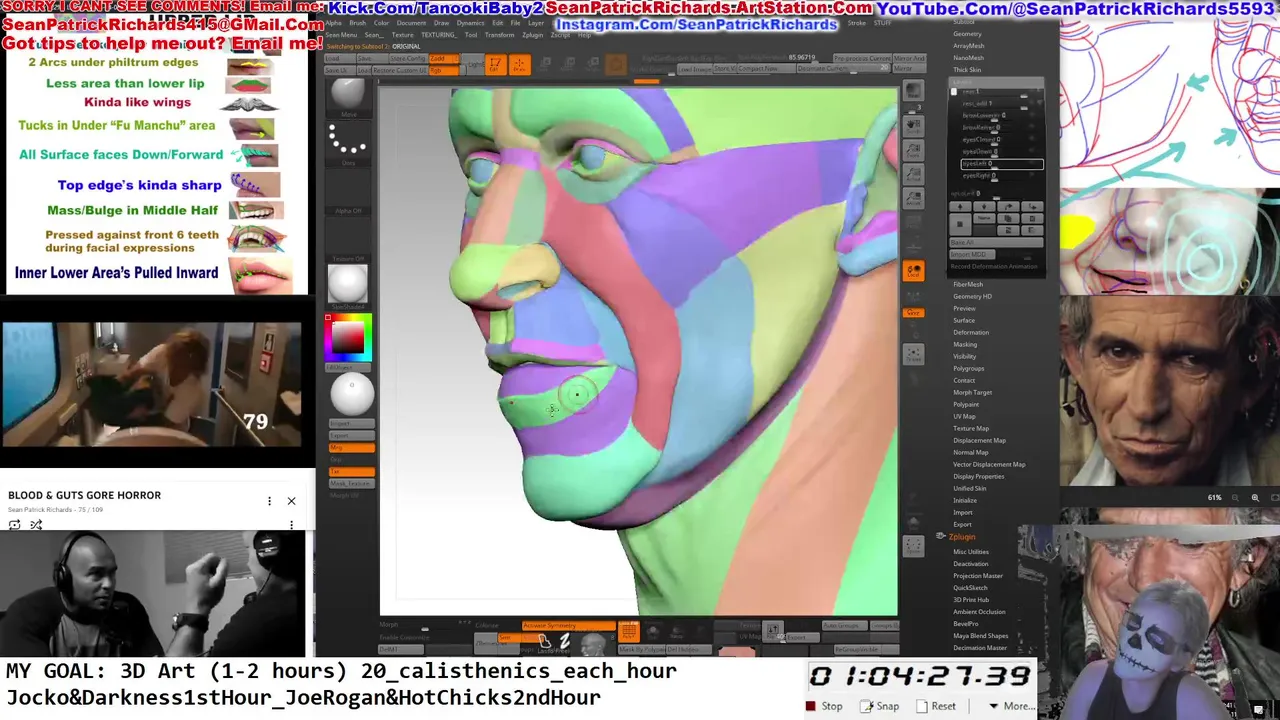Click the white material preview sphere

[351, 395]
